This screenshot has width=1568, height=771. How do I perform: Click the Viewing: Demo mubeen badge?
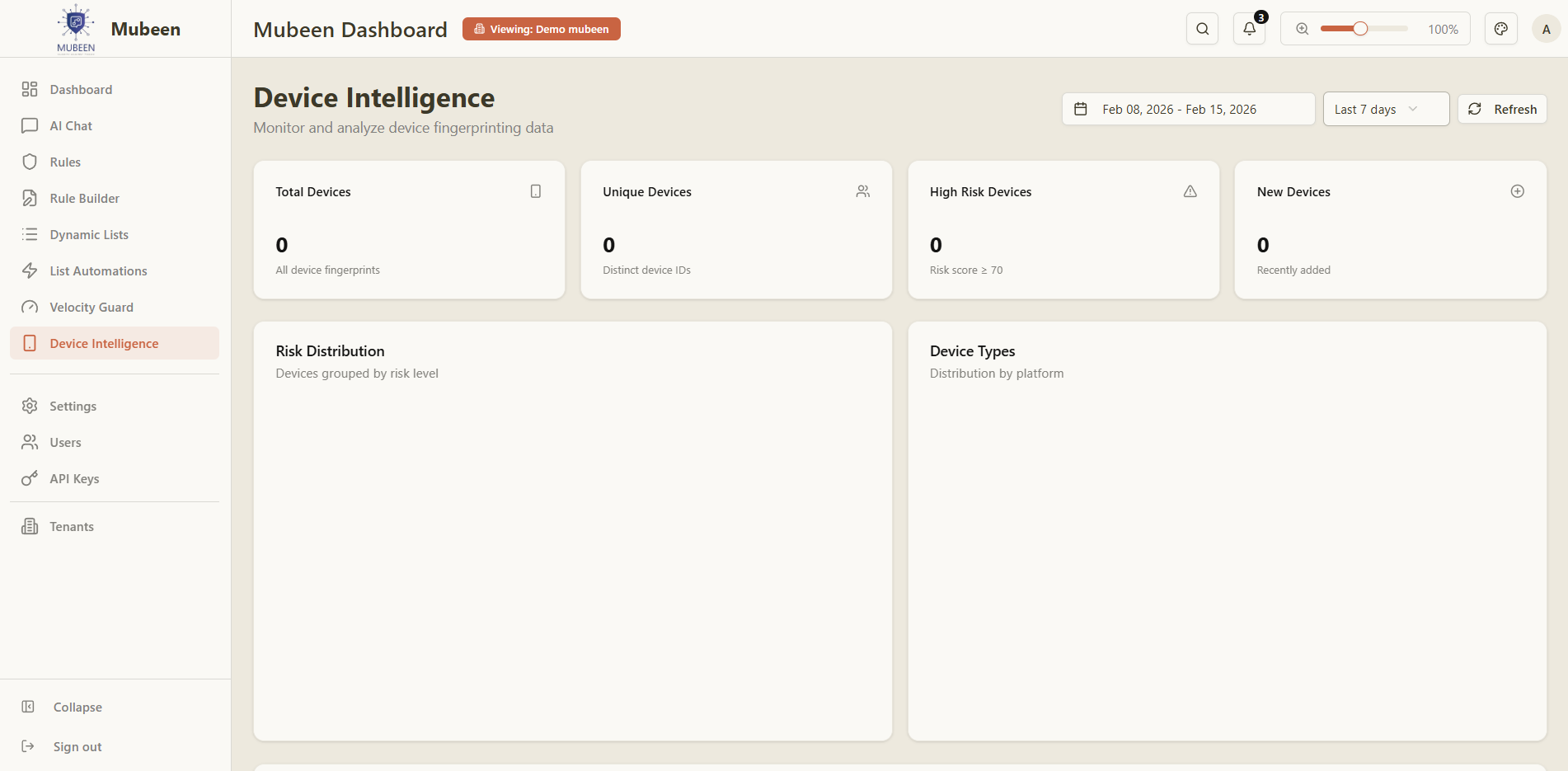[x=541, y=28]
